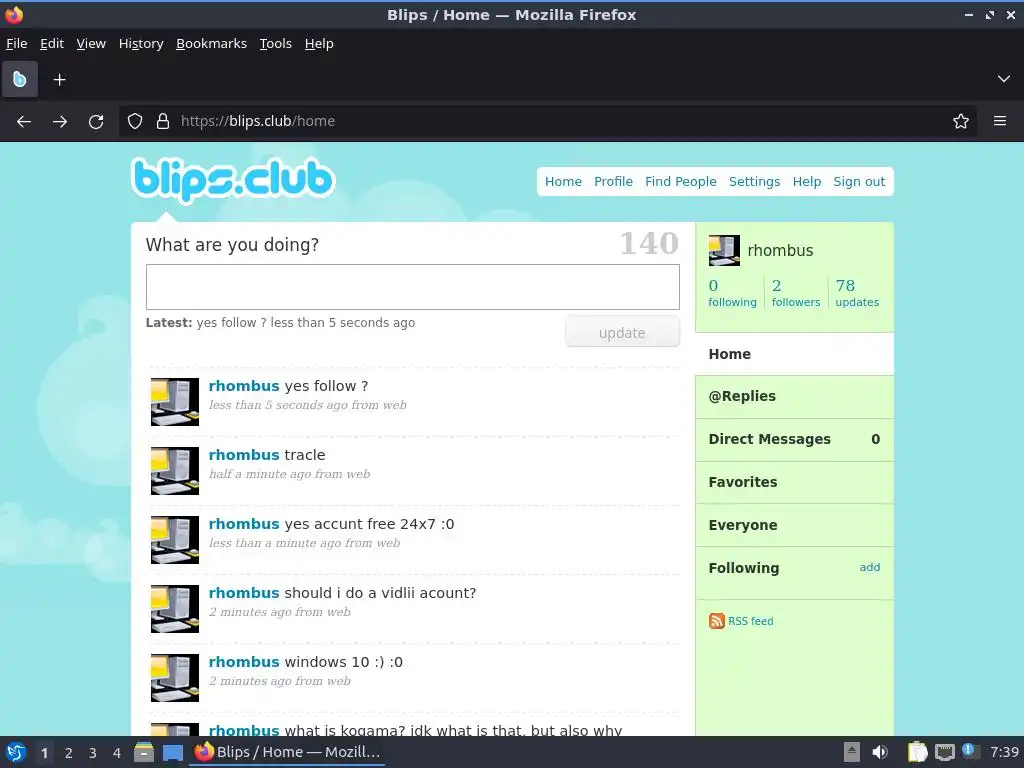Screen dimensions: 1024x768
Task: Open the File menu
Action: (16, 44)
